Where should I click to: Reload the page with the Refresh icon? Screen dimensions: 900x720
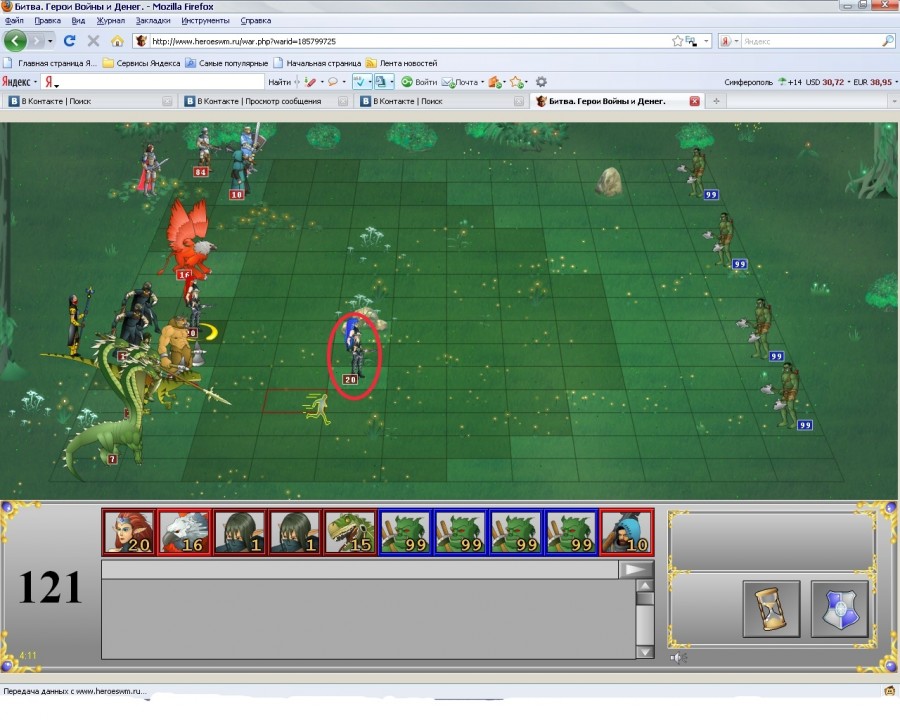click(69, 41)
